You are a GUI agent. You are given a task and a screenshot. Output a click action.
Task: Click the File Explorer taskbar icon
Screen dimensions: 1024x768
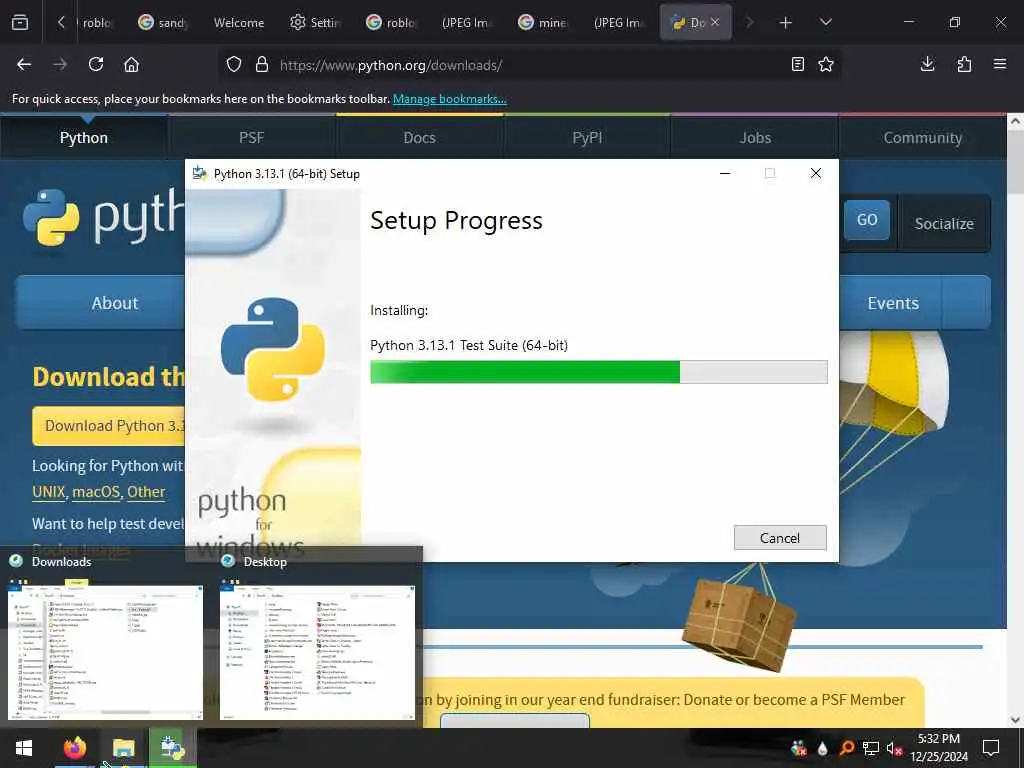point(123,748)
